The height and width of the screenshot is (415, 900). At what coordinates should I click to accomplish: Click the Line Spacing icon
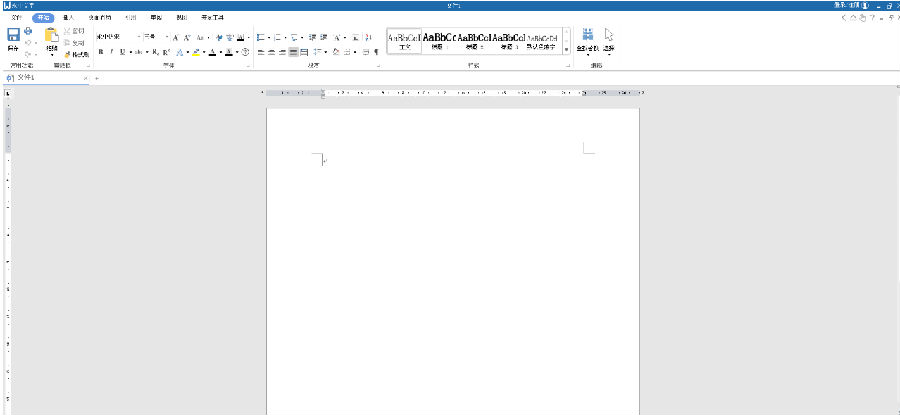pyautogui.click(x=317, y=52)
